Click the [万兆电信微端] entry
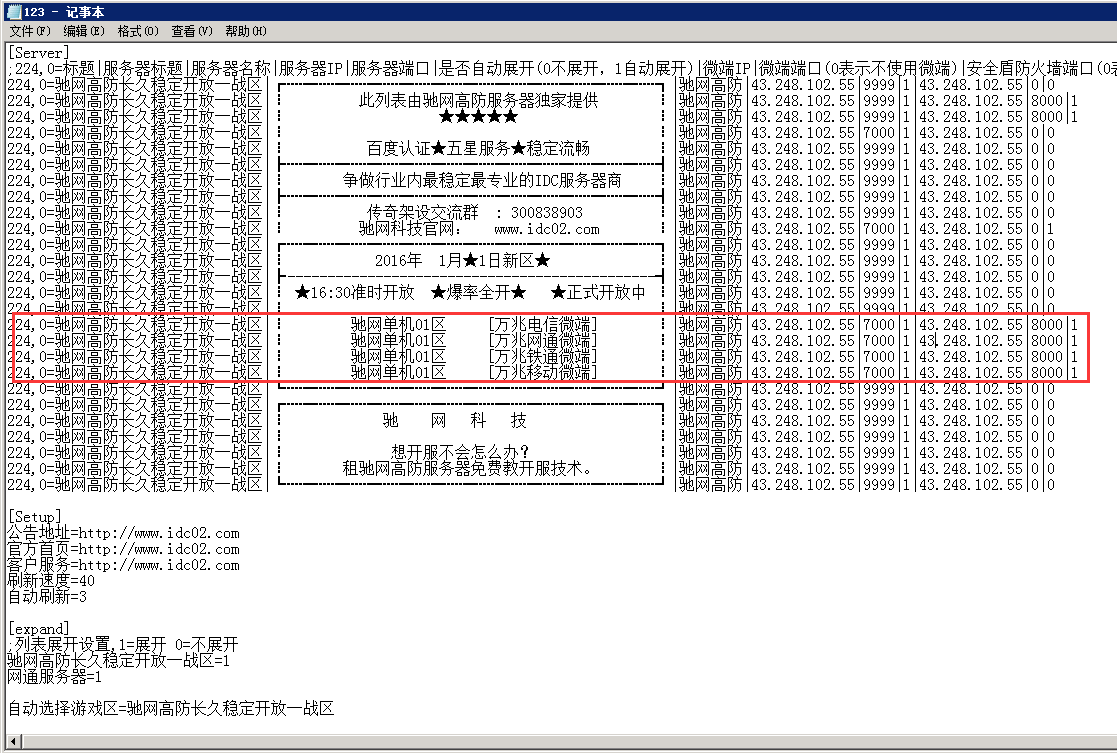The height and width of the screenshot is (753, 1118). coord(542,324)
